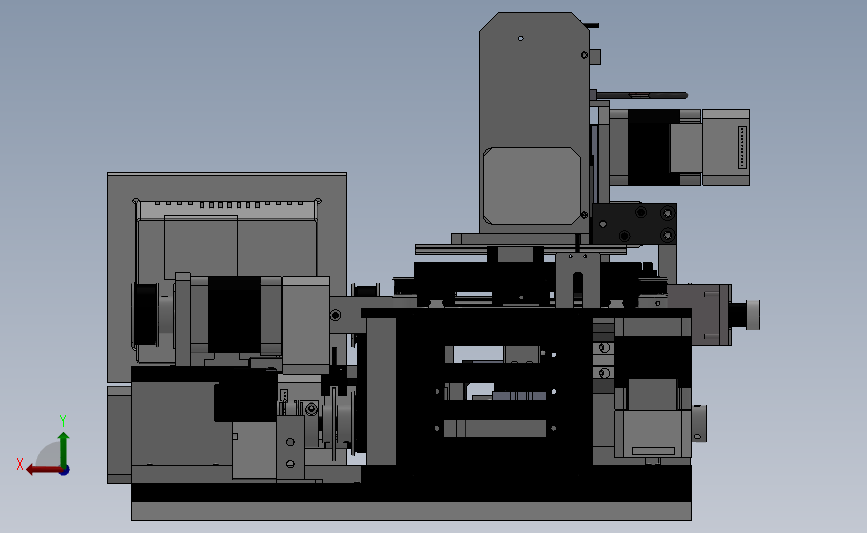Click the red X axis arrow on triad
The height and width of the screenshot is (533, 867).
point(43,470)
